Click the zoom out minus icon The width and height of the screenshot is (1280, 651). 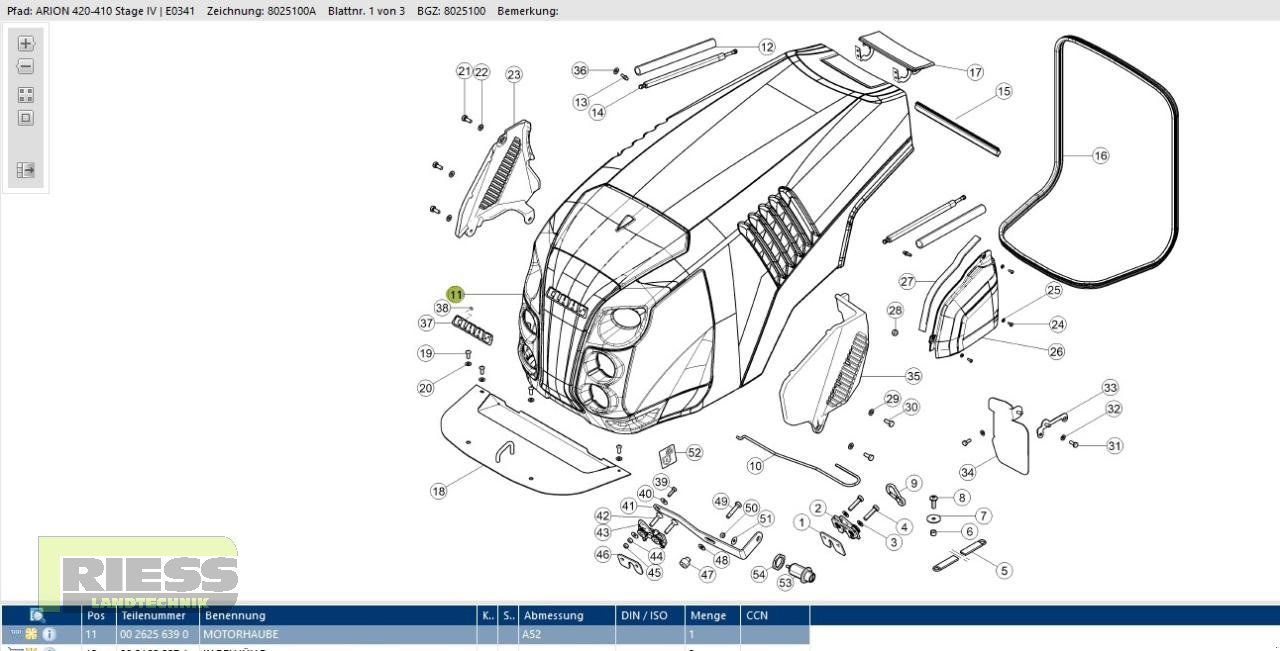pyautogui.click(x=26, y=67)
